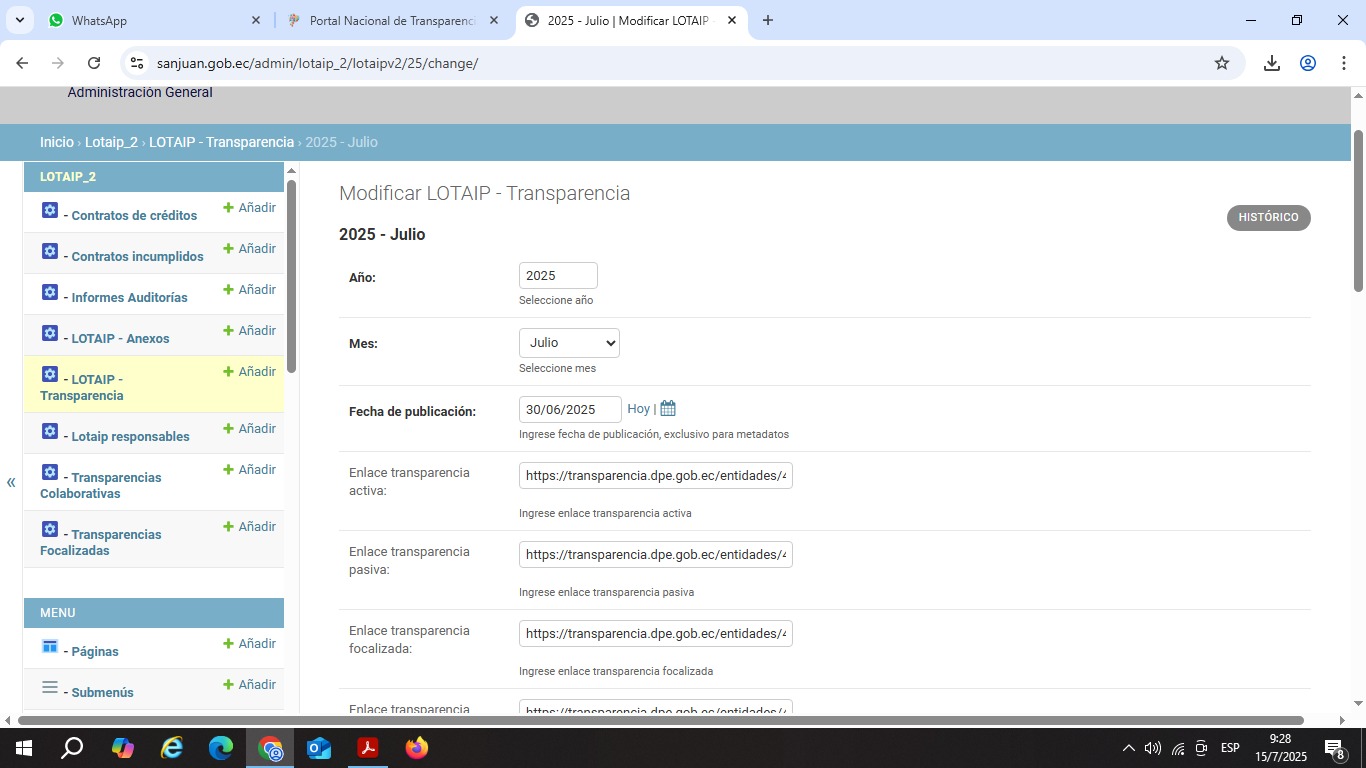Open Informes Auditorías in the sidebar

[129, 297]
